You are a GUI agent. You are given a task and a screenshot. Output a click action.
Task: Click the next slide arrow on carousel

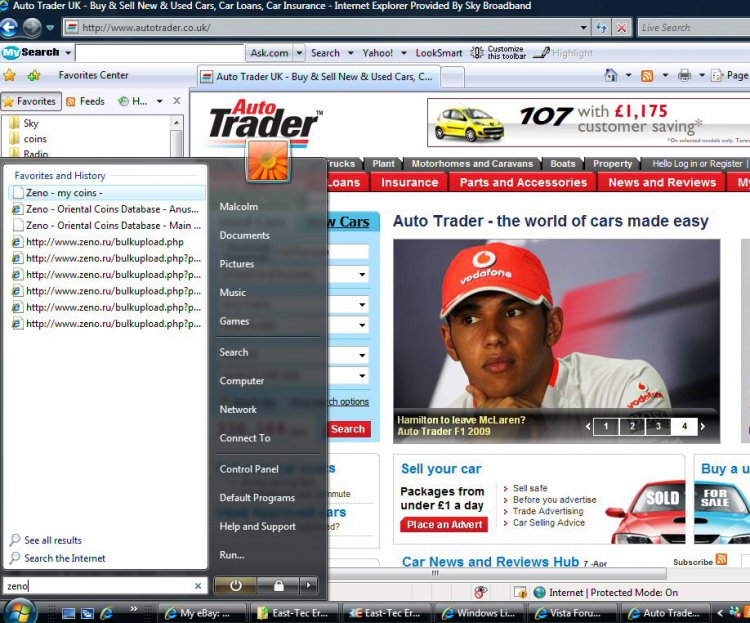(703, 426)
